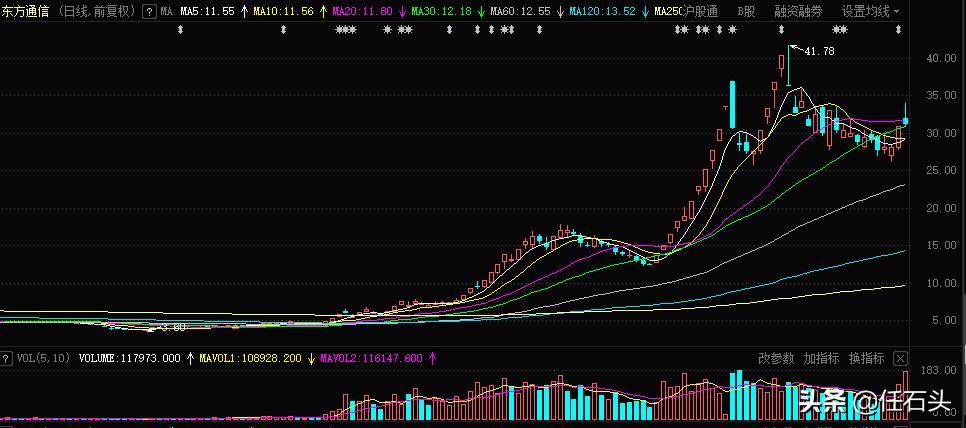This screenshot has height=428, width=966.
Task: Click the magenta MA20 indicator label
Action: point(361,11)
